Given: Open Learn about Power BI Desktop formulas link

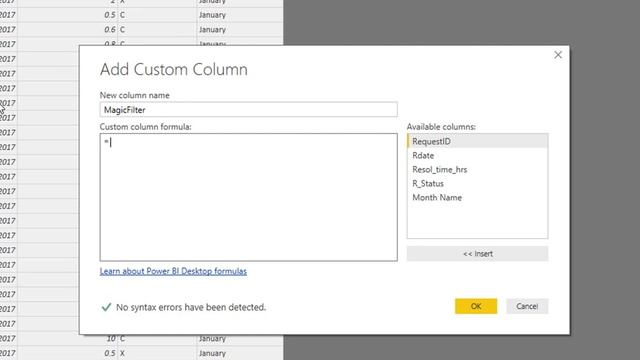Looking at the screenshot, I should click(173, 271).
